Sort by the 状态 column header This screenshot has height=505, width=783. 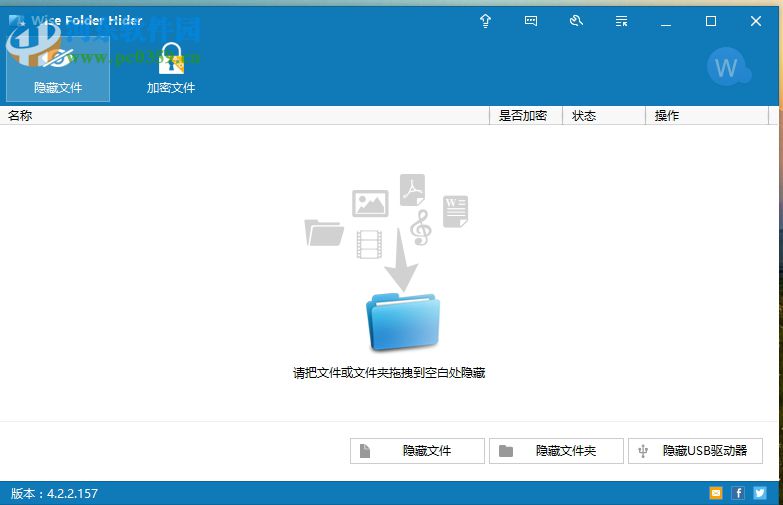(x=604, y=115)
